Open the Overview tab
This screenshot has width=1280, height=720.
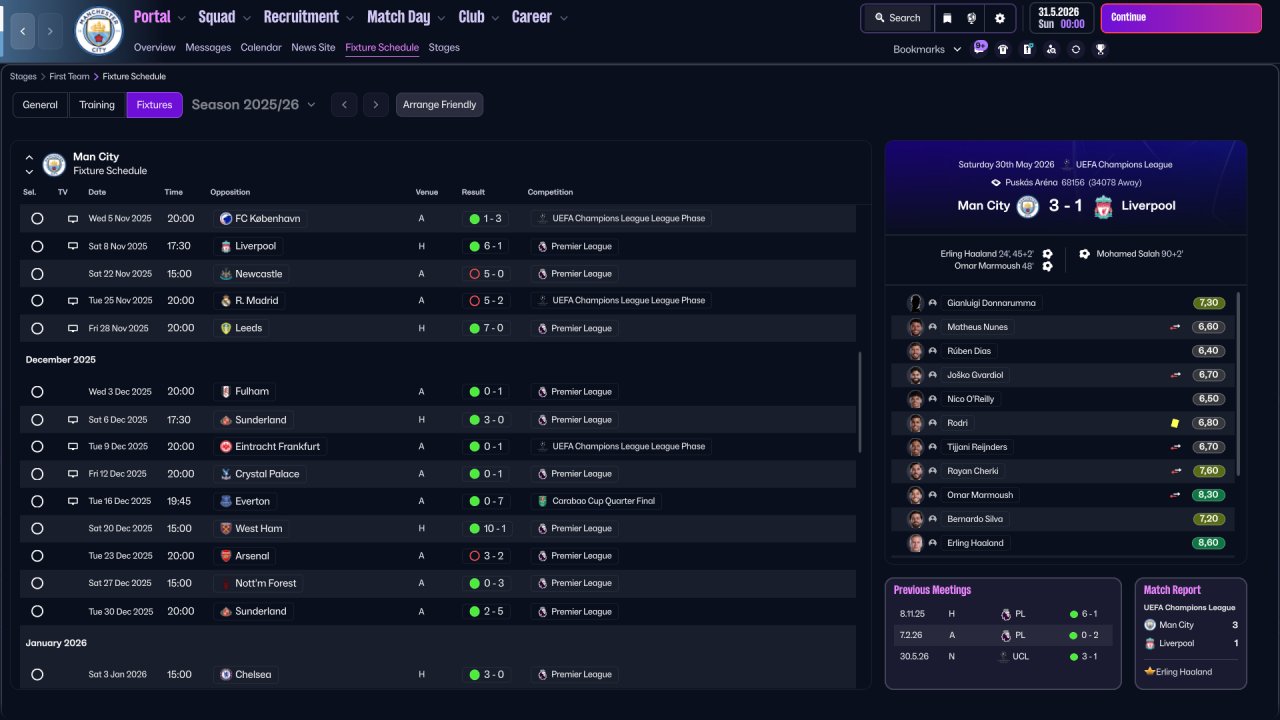154,47
